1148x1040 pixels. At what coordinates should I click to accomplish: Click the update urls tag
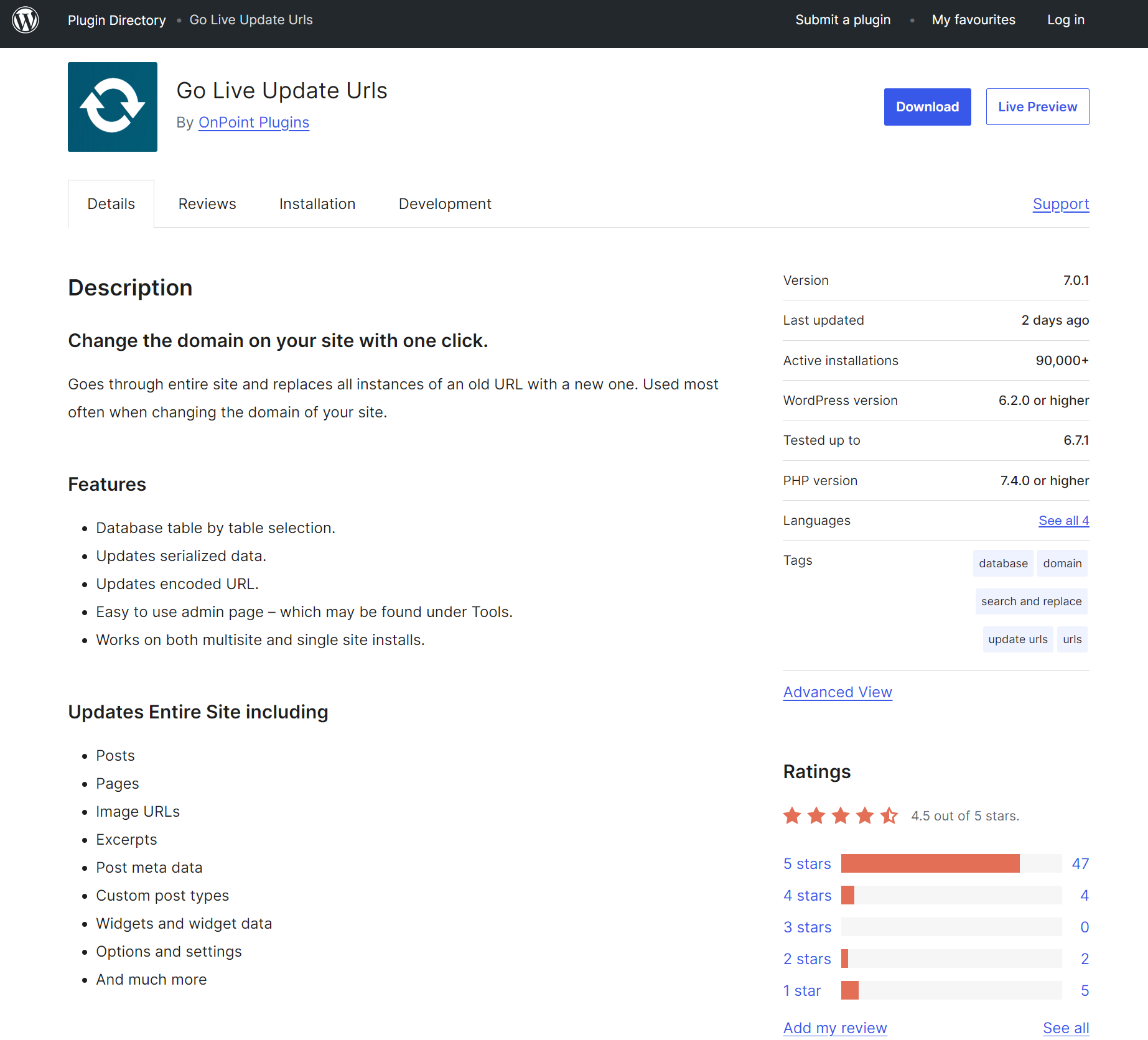tap(1018, 639)
